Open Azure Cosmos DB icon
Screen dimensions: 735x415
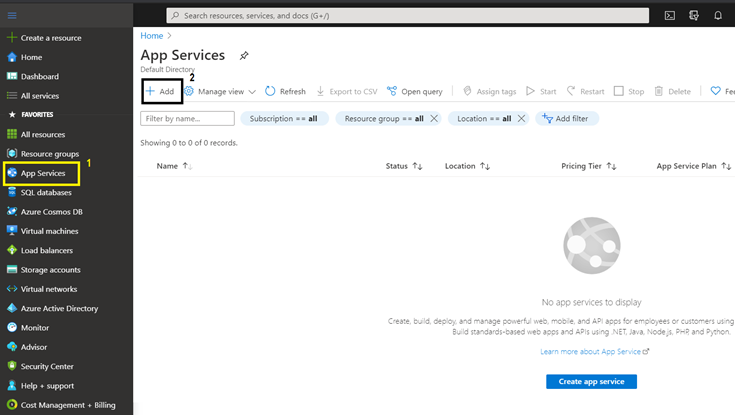(12, 211)
